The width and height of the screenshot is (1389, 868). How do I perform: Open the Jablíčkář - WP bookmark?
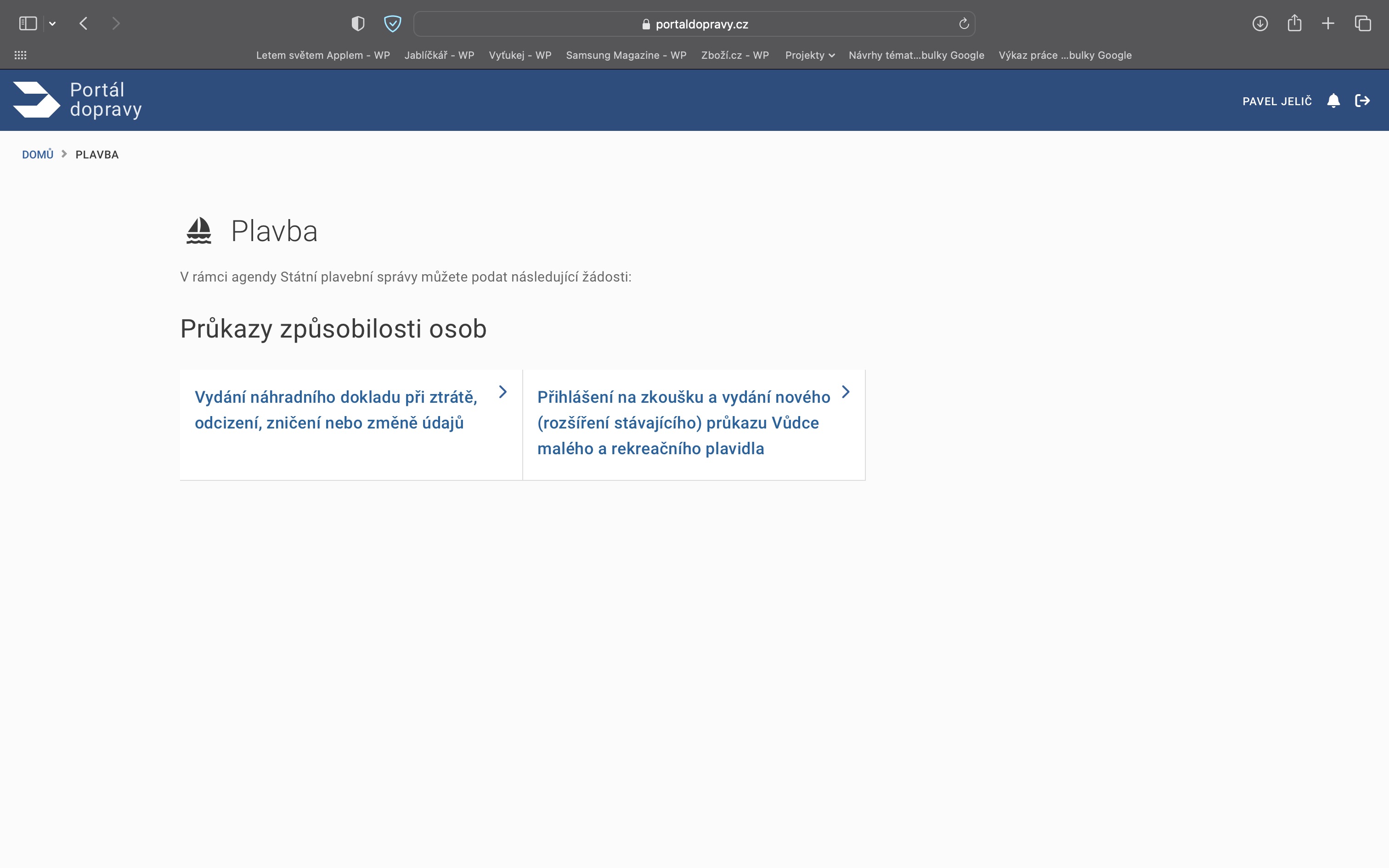tap(439, 55)
